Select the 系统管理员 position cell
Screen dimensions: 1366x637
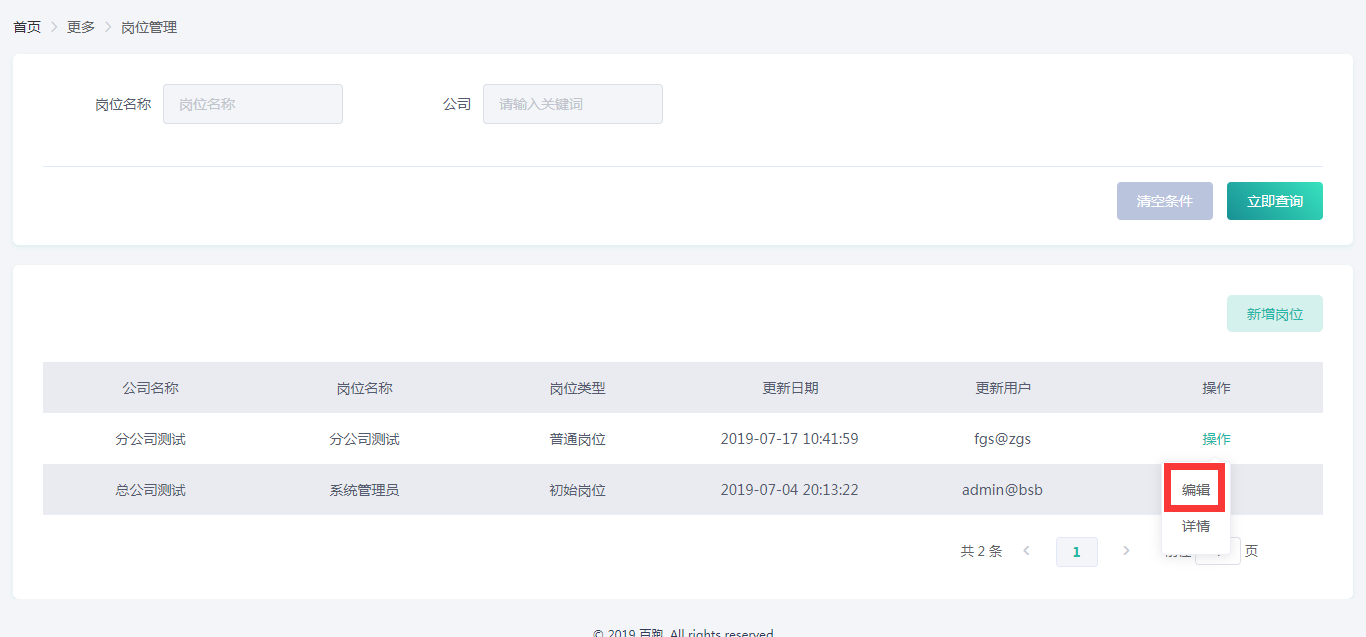coord(364,490)
